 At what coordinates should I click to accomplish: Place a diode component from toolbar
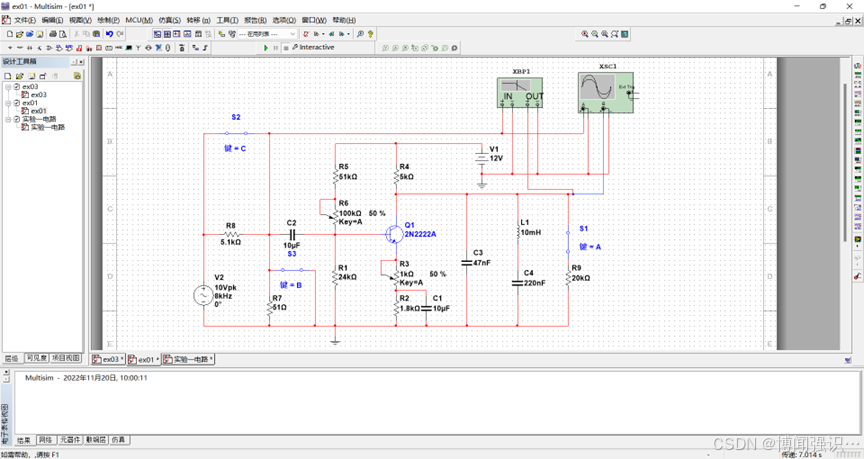coord(30,48)
